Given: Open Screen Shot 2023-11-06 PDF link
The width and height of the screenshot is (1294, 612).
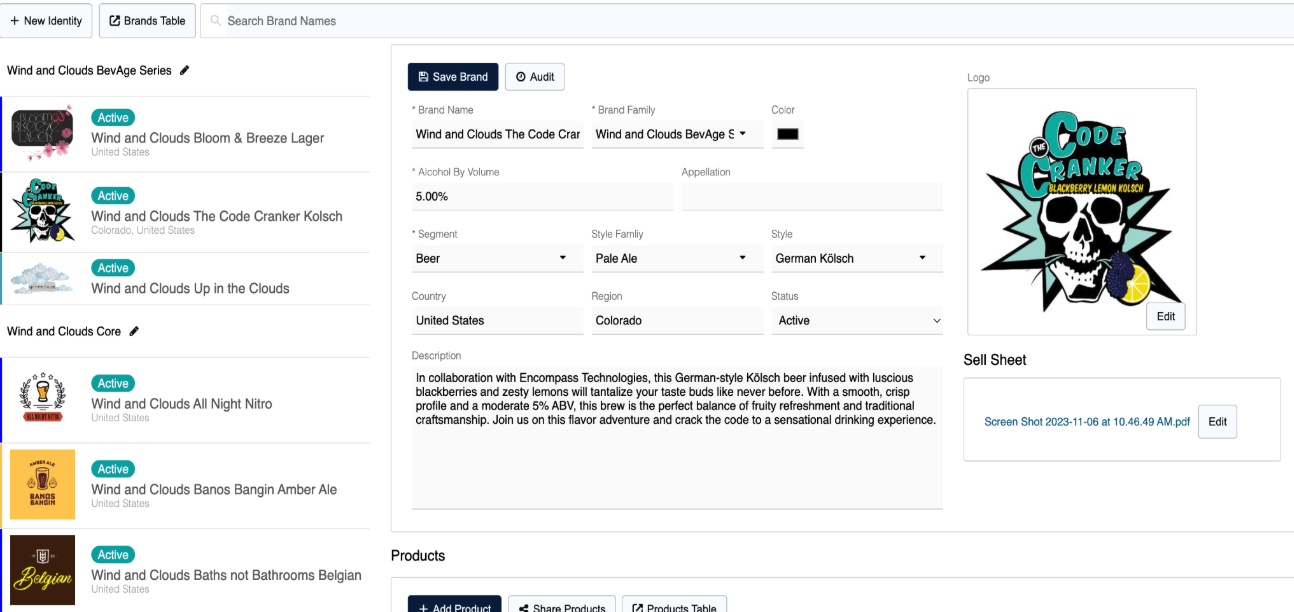Looking at the screenshot, I should coord(1087,422).
